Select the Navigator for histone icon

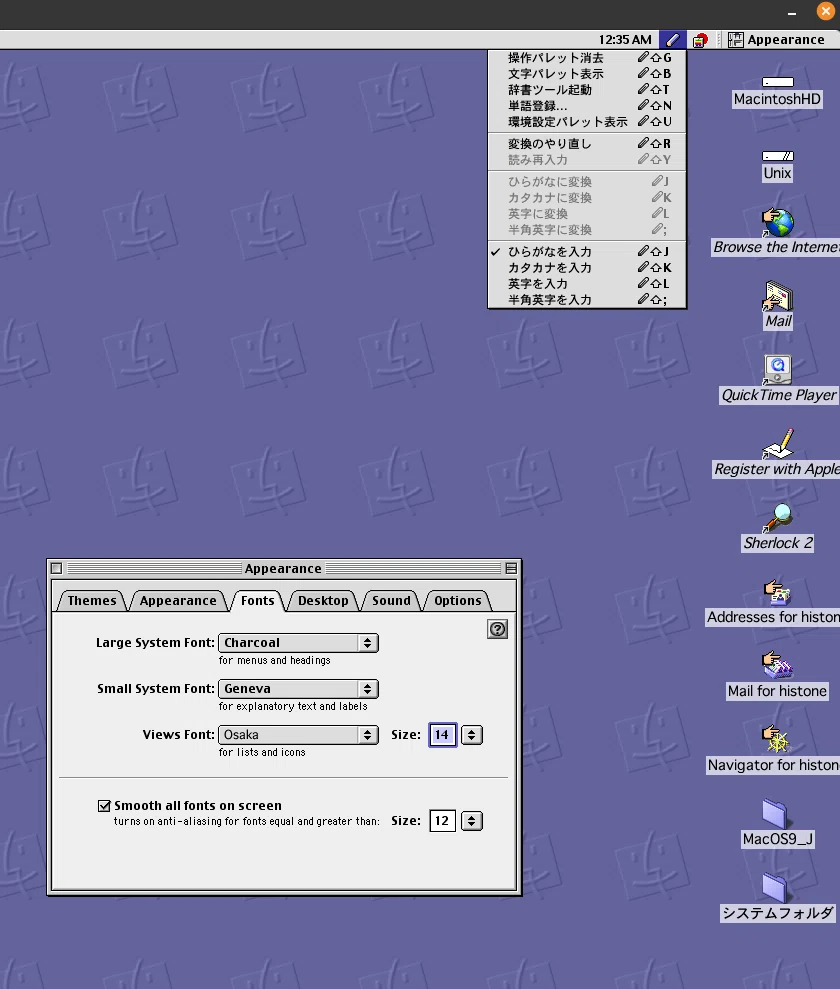pos(778,740)
